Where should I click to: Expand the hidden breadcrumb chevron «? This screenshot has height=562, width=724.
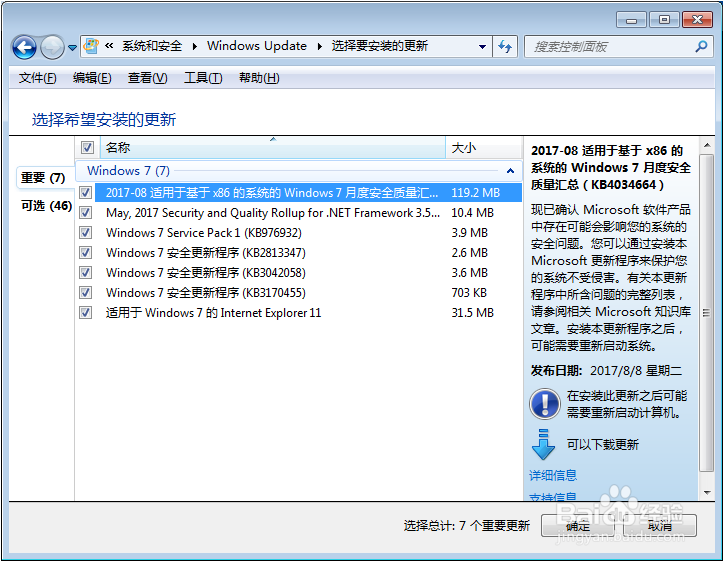pos(109,46)
